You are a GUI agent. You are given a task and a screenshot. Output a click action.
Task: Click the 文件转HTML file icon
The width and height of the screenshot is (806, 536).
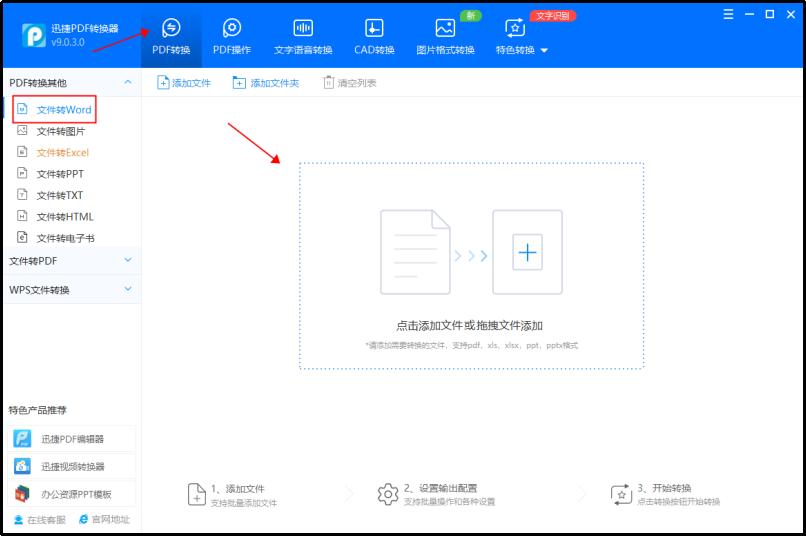22,216
